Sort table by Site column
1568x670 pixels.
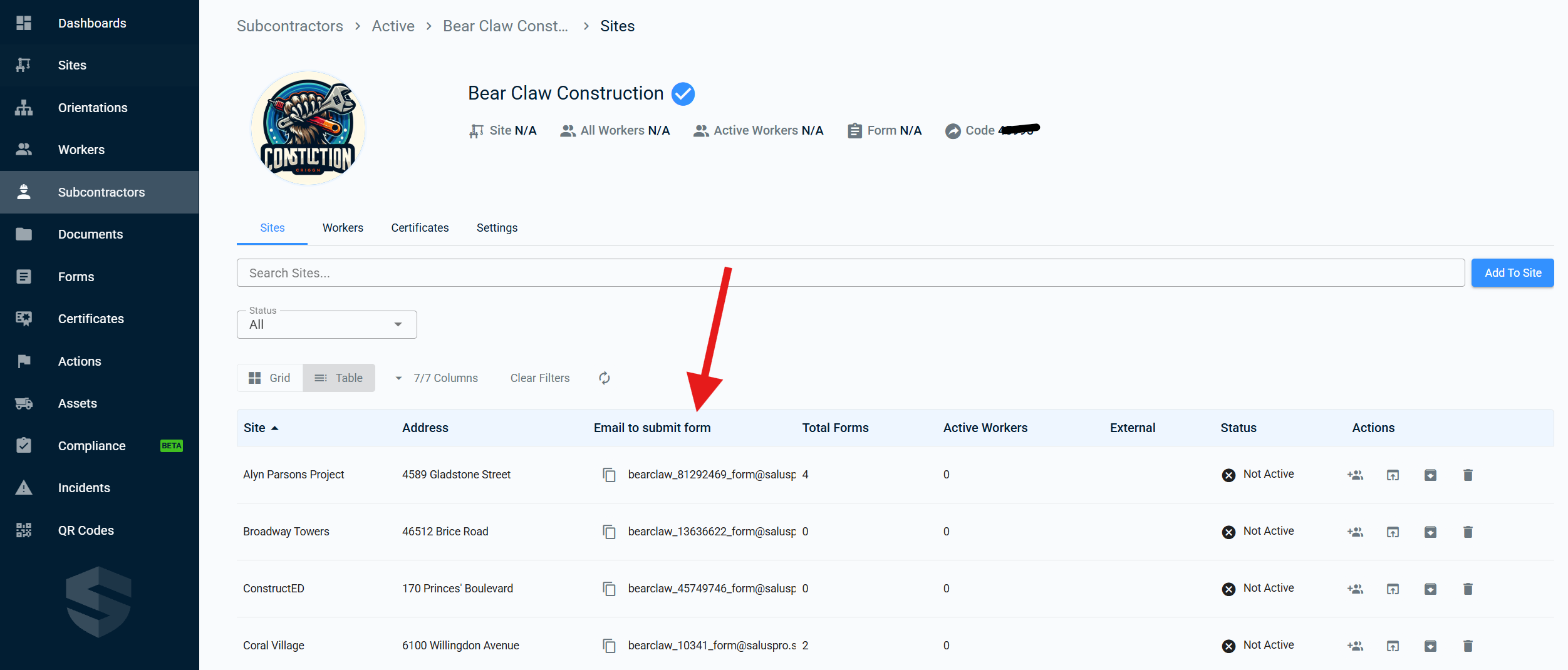click(x=255, y=428)
